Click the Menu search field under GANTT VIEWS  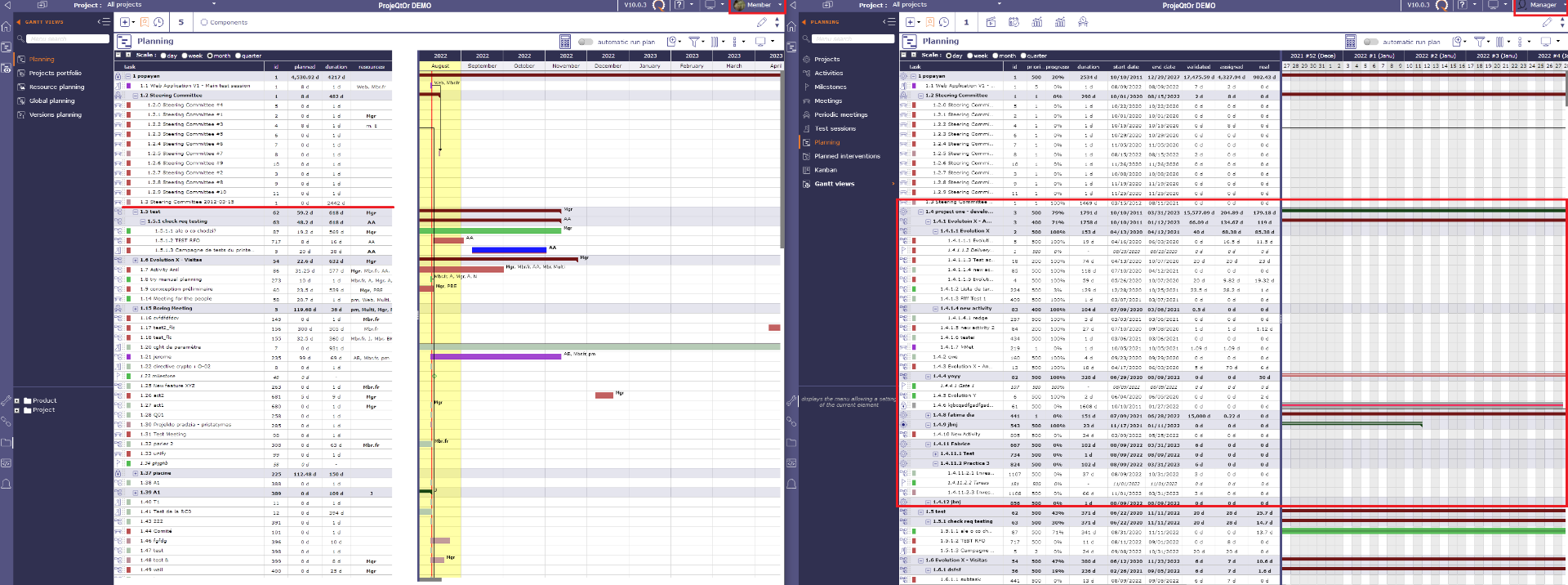67,38
